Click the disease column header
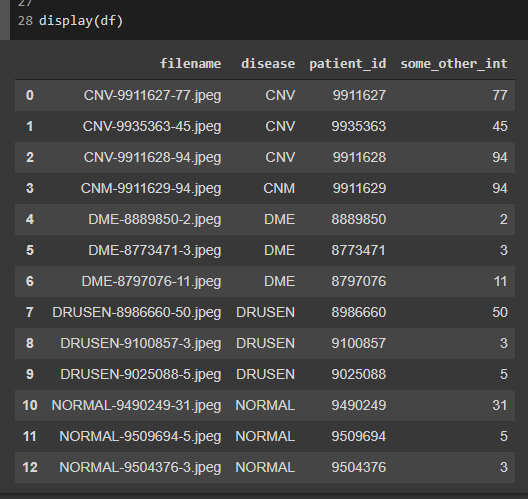Image resolution: width=528 pixels, height=499 pixels. (x=268, y=64)
